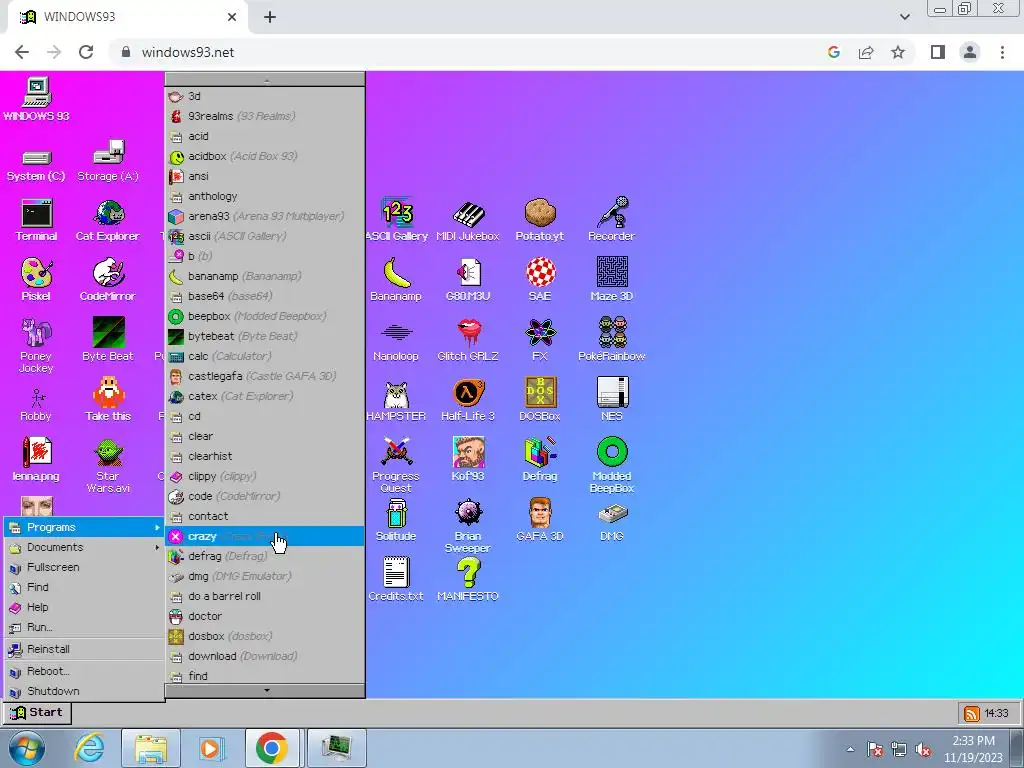Launch Modded BeepBox desktop icon
Viewport: 1024px width, 768px height.
(x=612, y=465)
